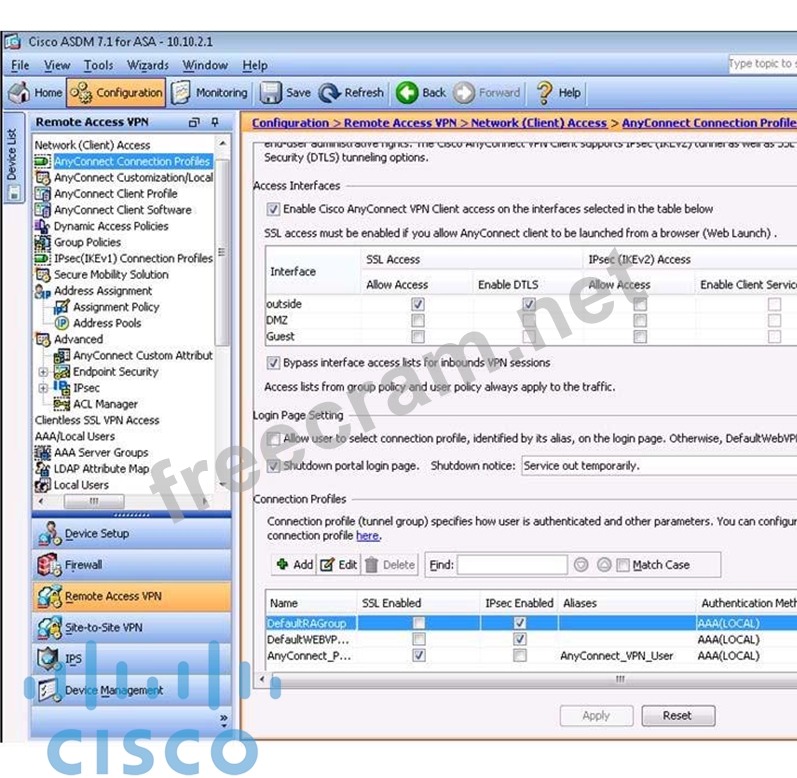Open the Firewall section in the left pane
The image size is (797, 778).
83,565
